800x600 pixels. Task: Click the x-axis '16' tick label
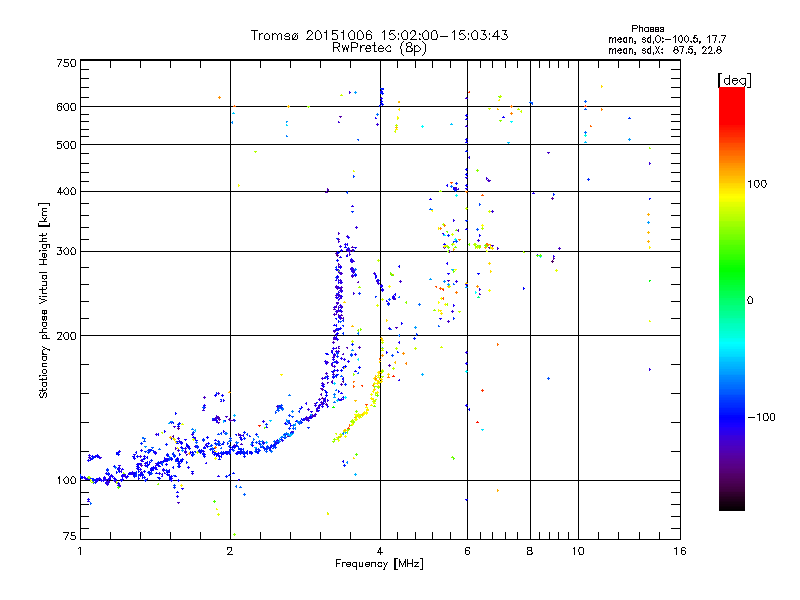(680, 551)
